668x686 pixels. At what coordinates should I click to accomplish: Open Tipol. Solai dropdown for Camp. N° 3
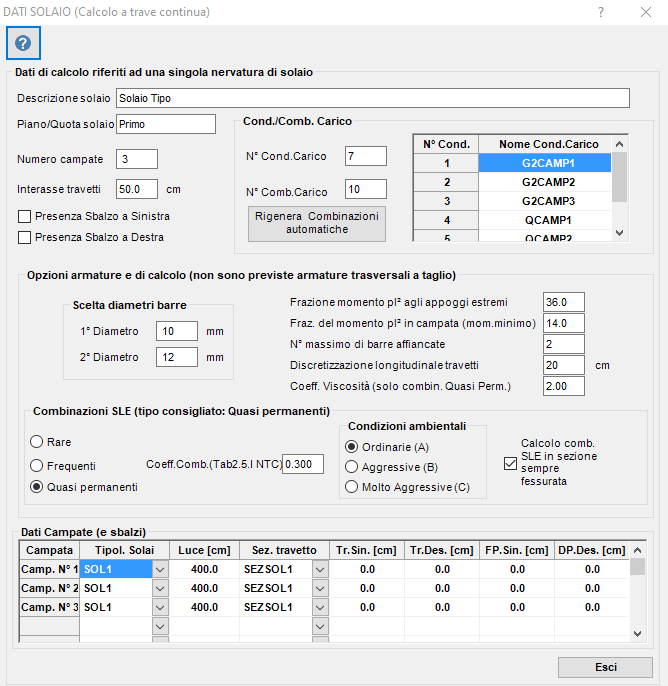point(160,607)
